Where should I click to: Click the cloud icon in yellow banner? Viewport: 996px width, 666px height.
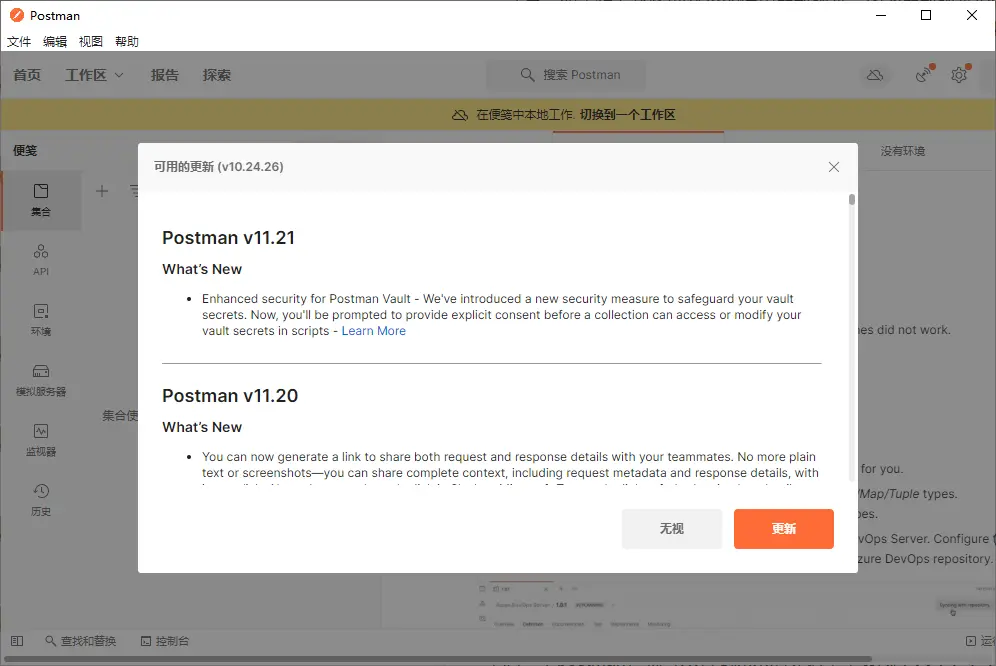460,115
